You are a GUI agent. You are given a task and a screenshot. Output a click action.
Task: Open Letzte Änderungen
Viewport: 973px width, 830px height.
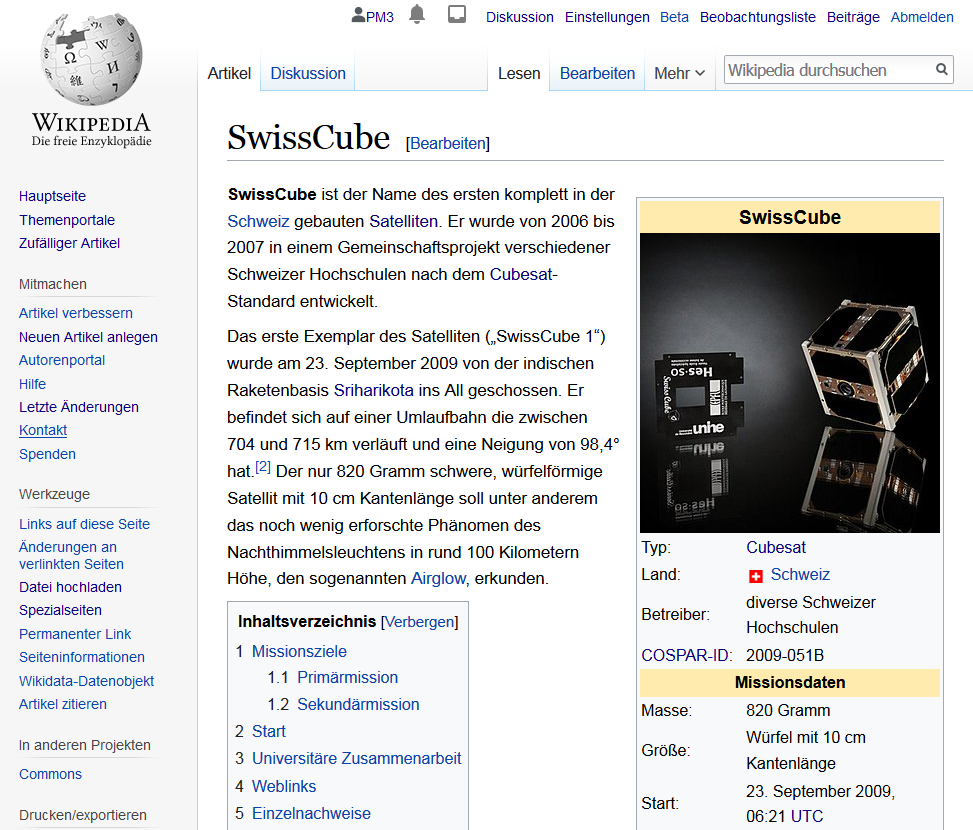79,407
